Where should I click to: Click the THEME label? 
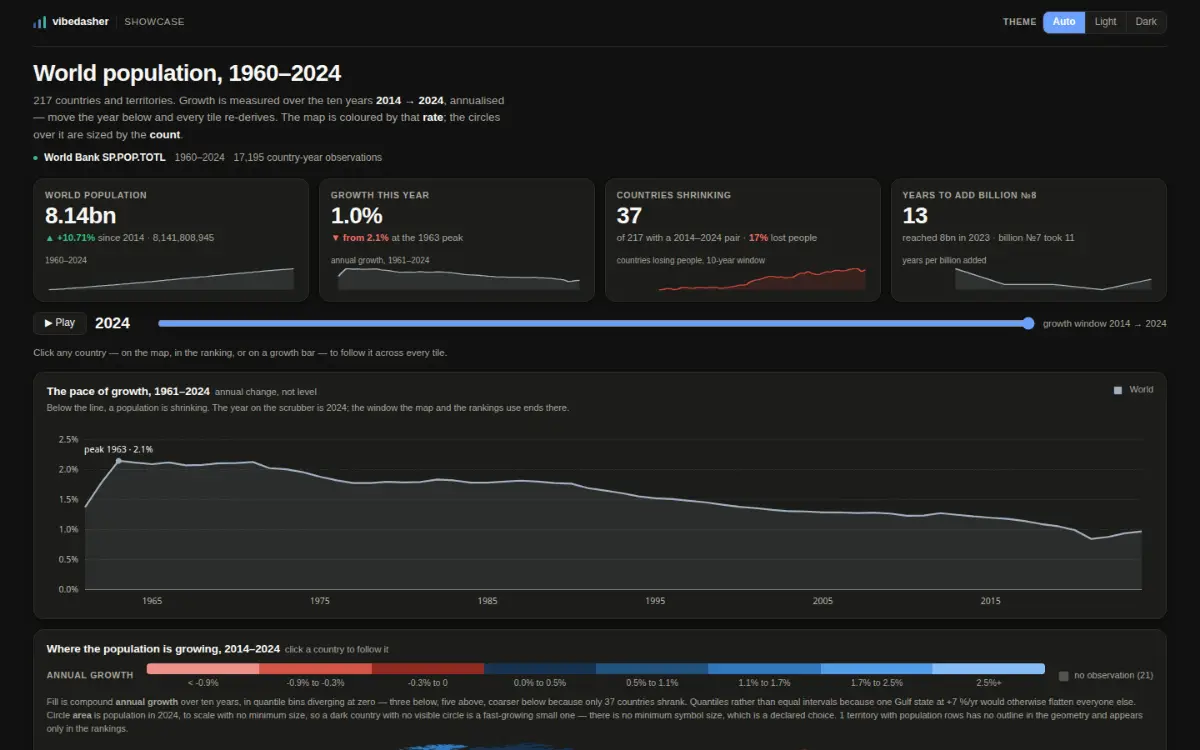point(1020,22)
